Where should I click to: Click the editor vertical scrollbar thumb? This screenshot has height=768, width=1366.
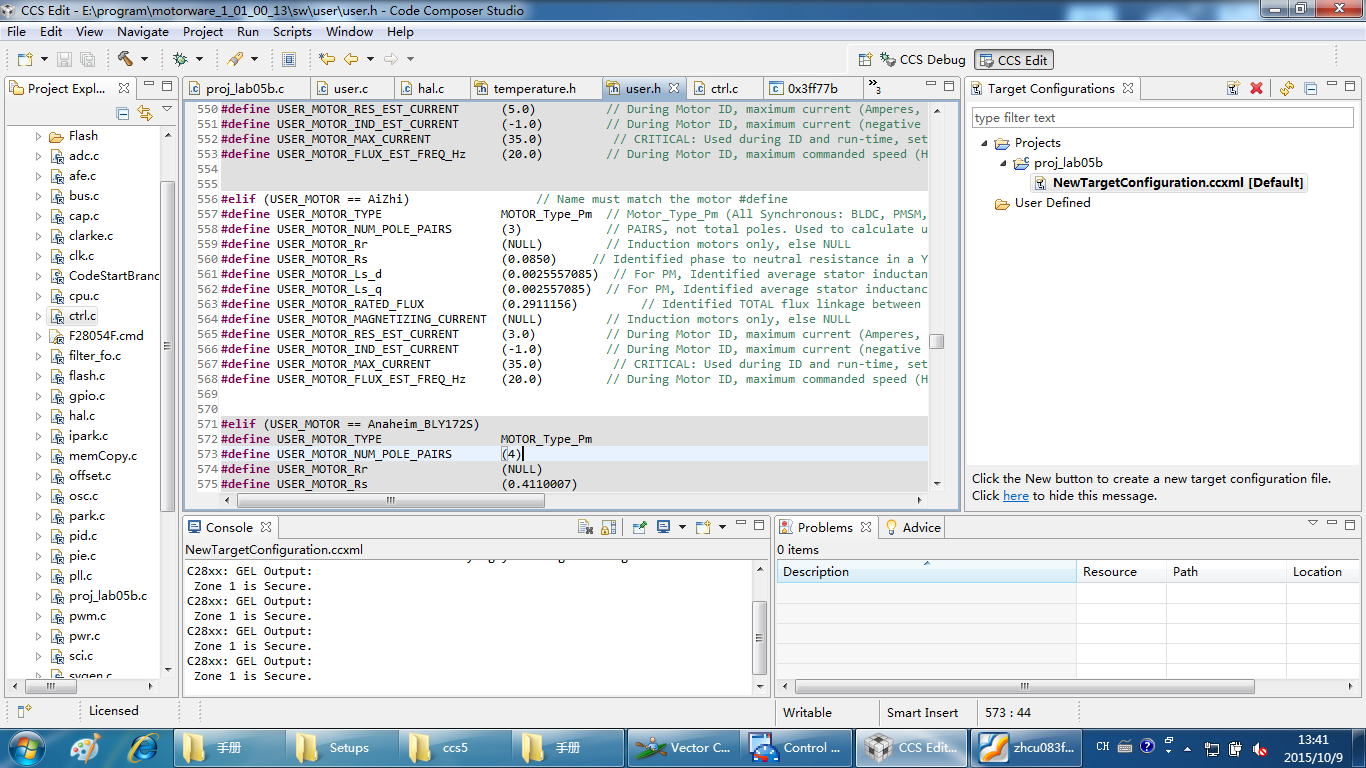click(936, 341)
